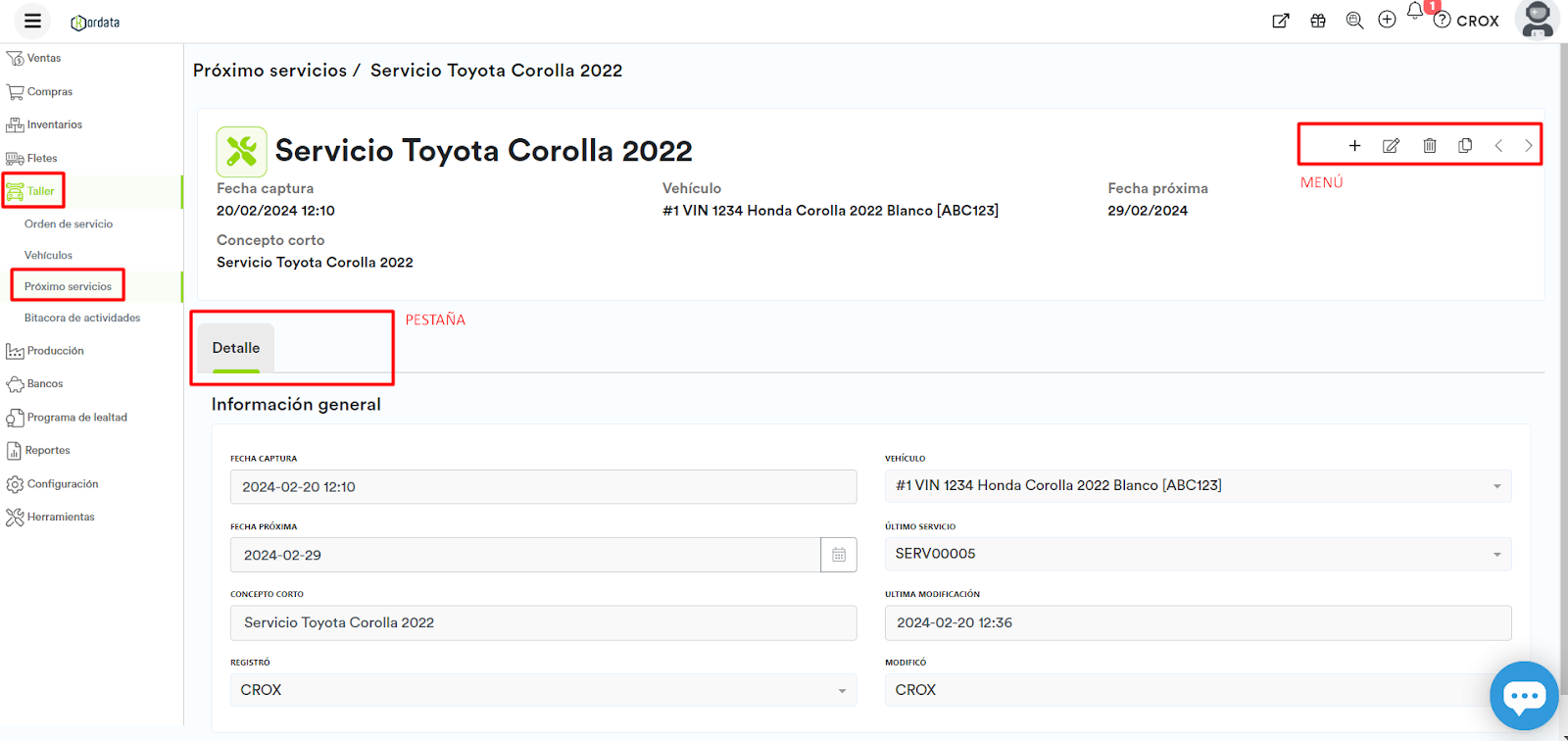Image resolution: width=1568 pixels, height=741 pixels.
Task: Click the user avatar in top bar
Action: pyautogui.click(x=1537, y=20)
